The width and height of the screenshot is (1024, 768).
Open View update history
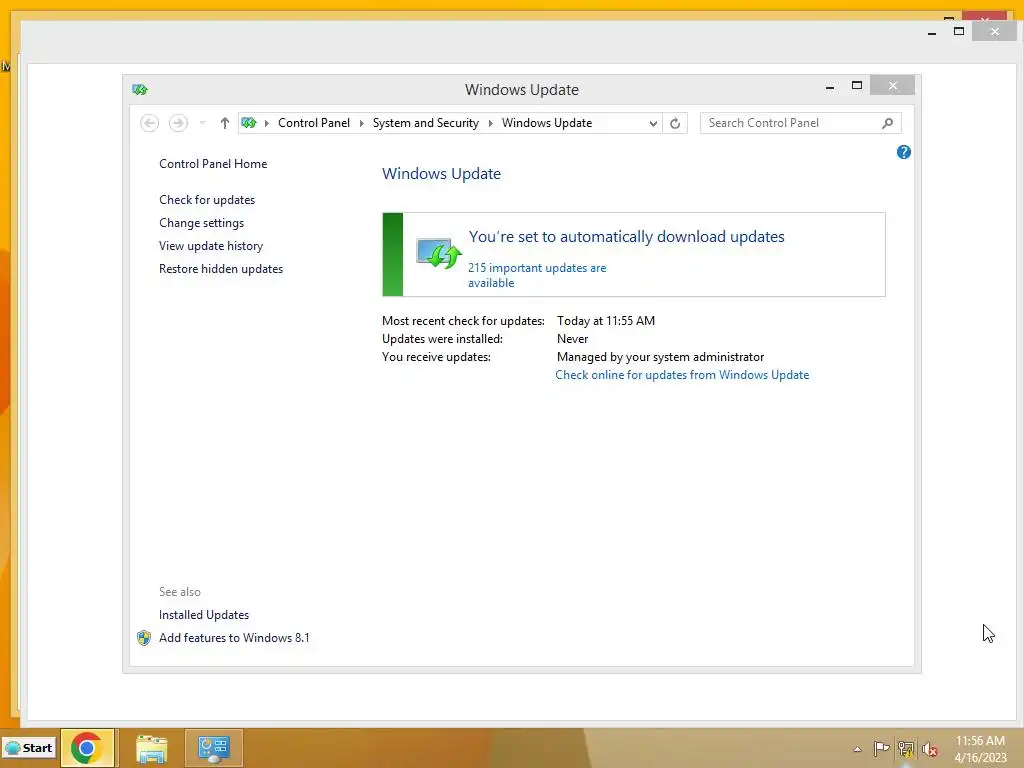tap(211, 246)
